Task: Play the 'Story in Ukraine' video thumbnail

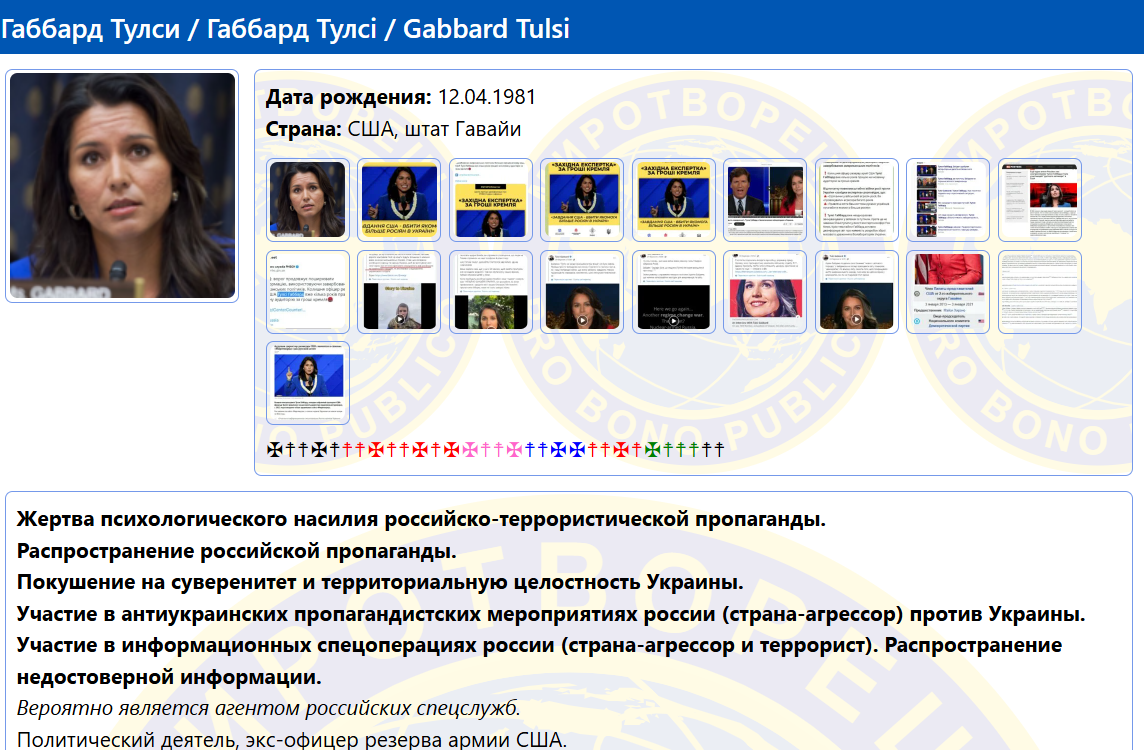Action: pos(398,292)
